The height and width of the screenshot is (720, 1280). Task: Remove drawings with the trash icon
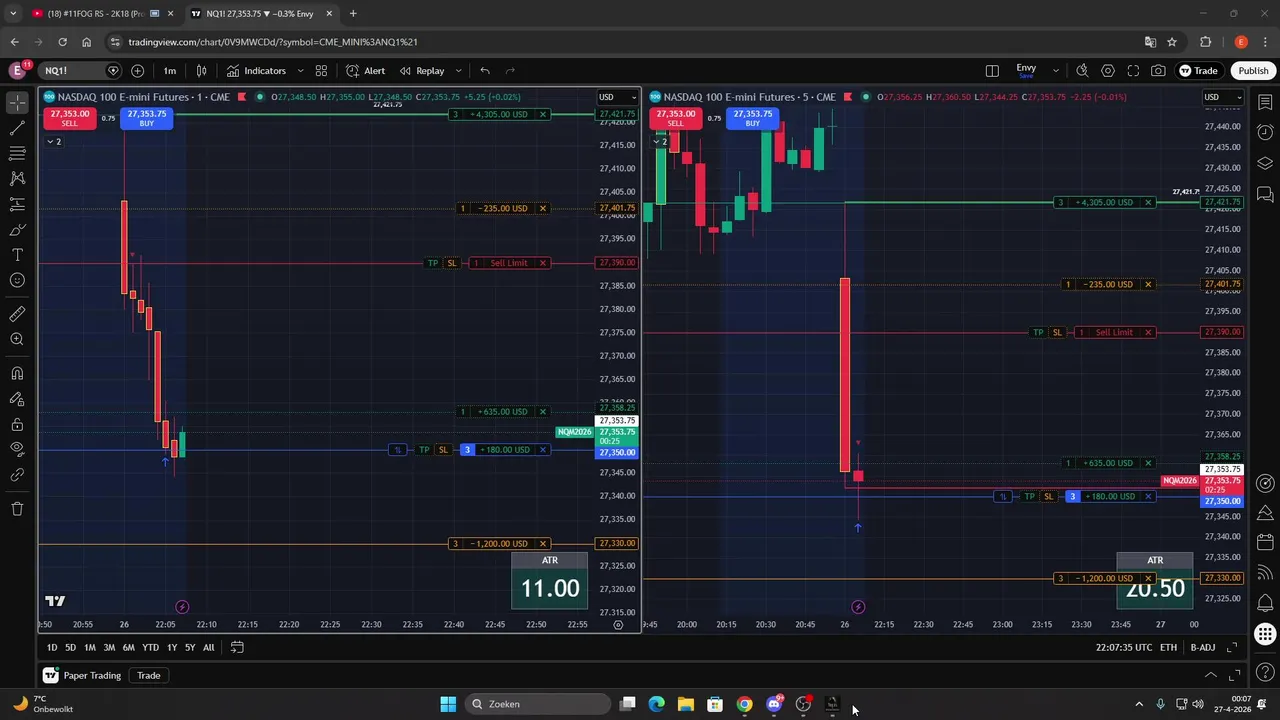(17, 509)
